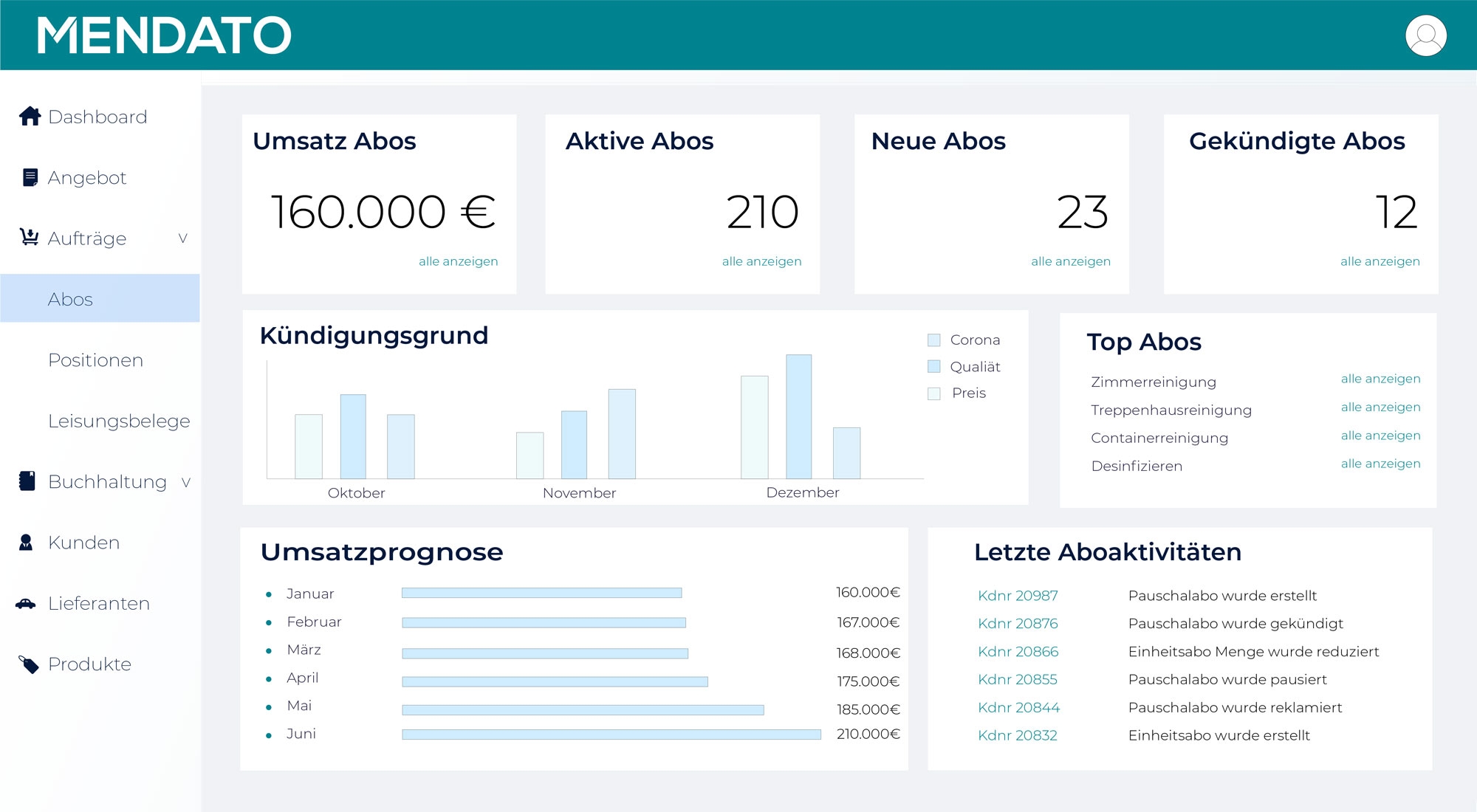Click the tallest Dezember chart bar
This screenshot has width=1477, height=812.
click(x=798, y=417)
